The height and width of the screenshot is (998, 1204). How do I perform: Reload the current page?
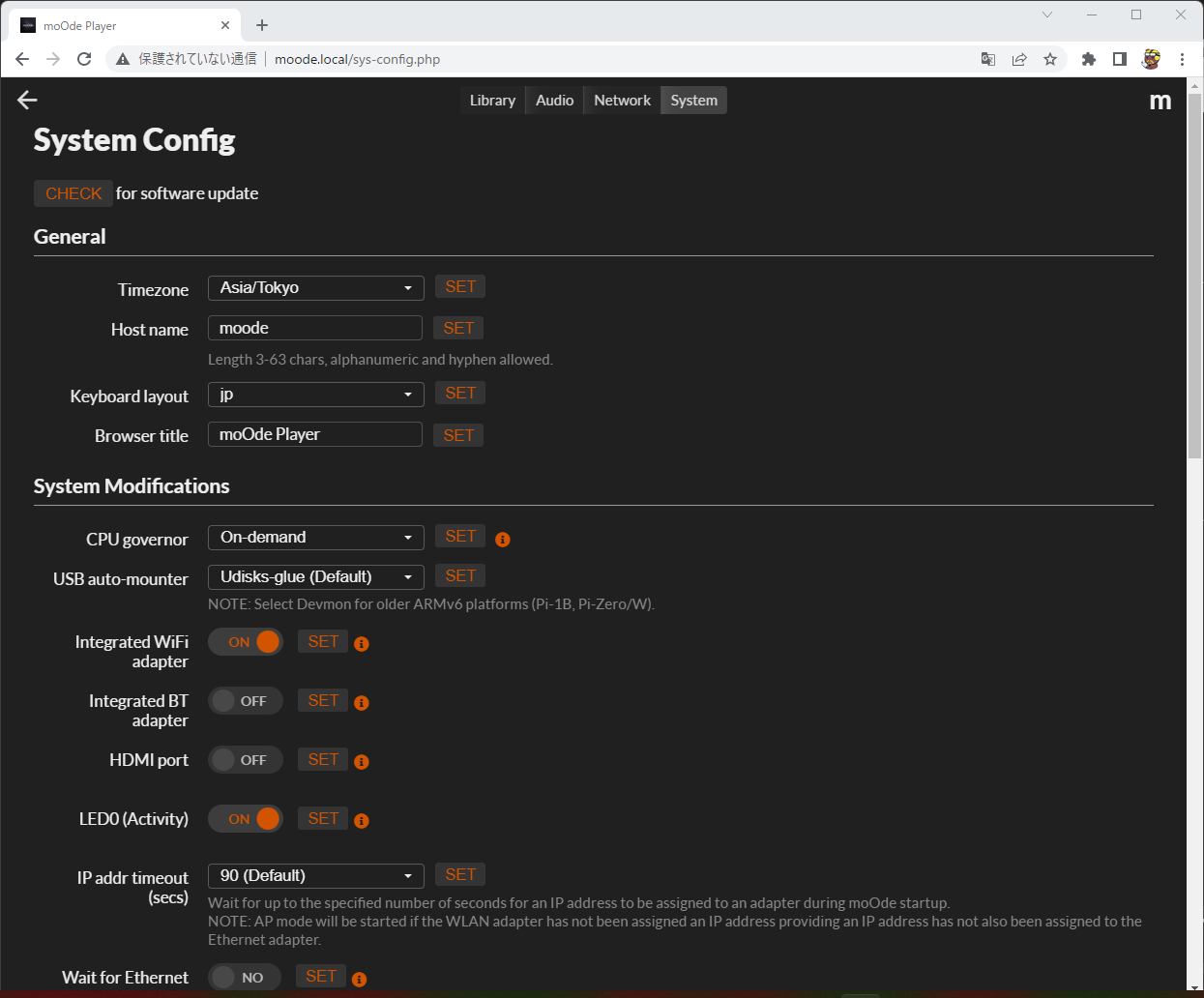(x=84, y=59)
